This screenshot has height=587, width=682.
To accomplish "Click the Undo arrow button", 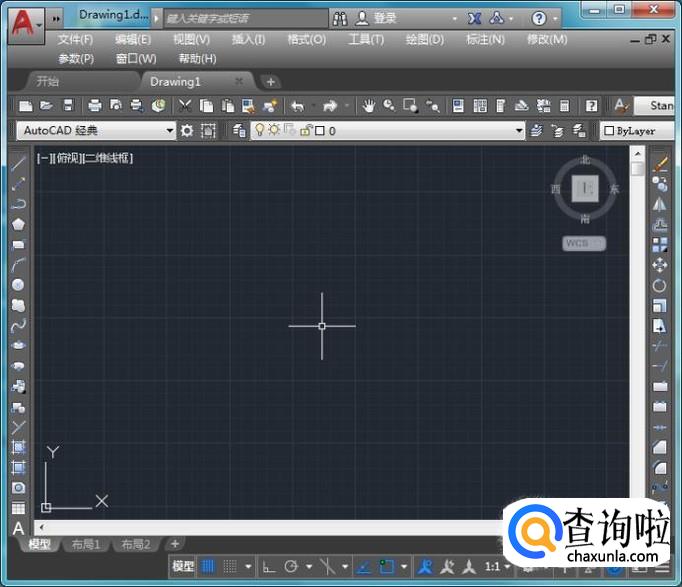I will [x=297, y=105].
